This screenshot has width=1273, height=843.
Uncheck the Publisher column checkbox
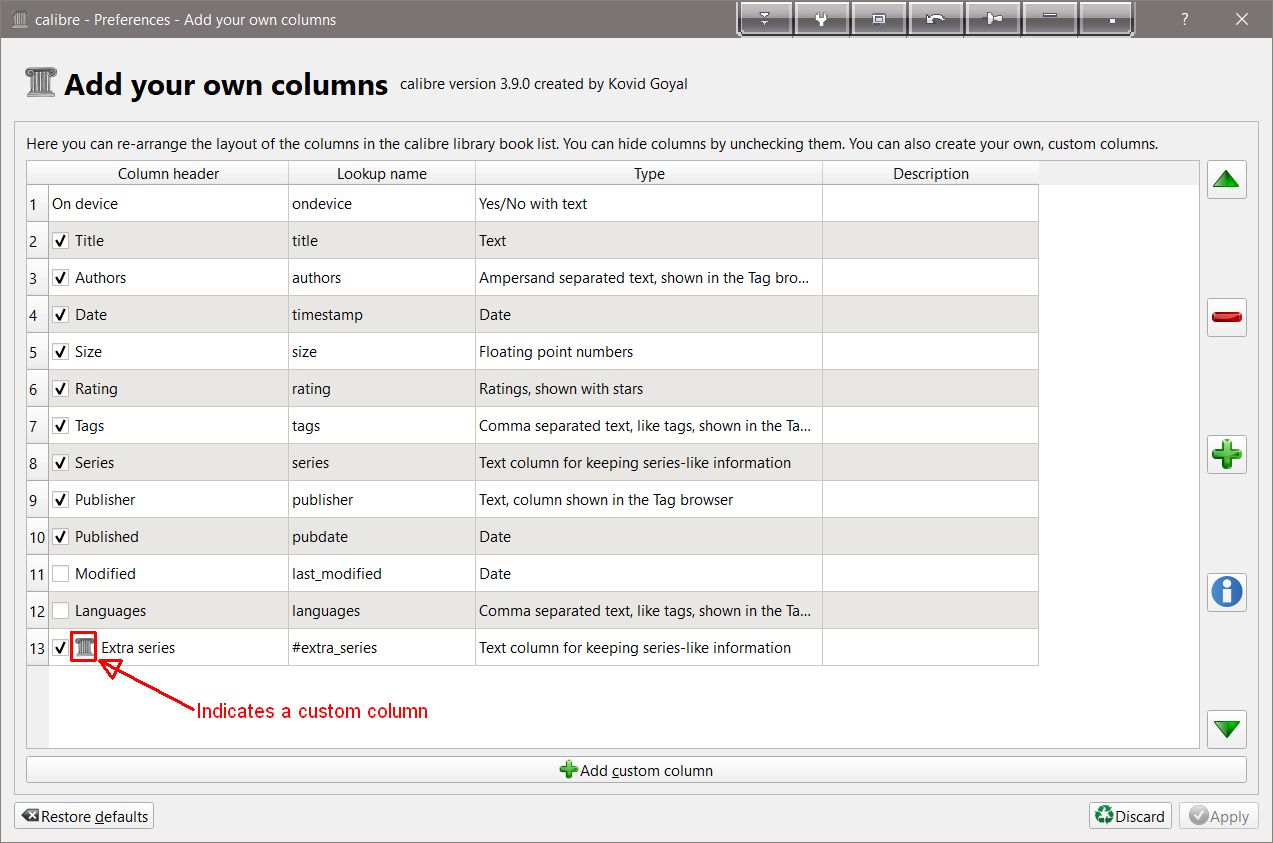point(61,500)
